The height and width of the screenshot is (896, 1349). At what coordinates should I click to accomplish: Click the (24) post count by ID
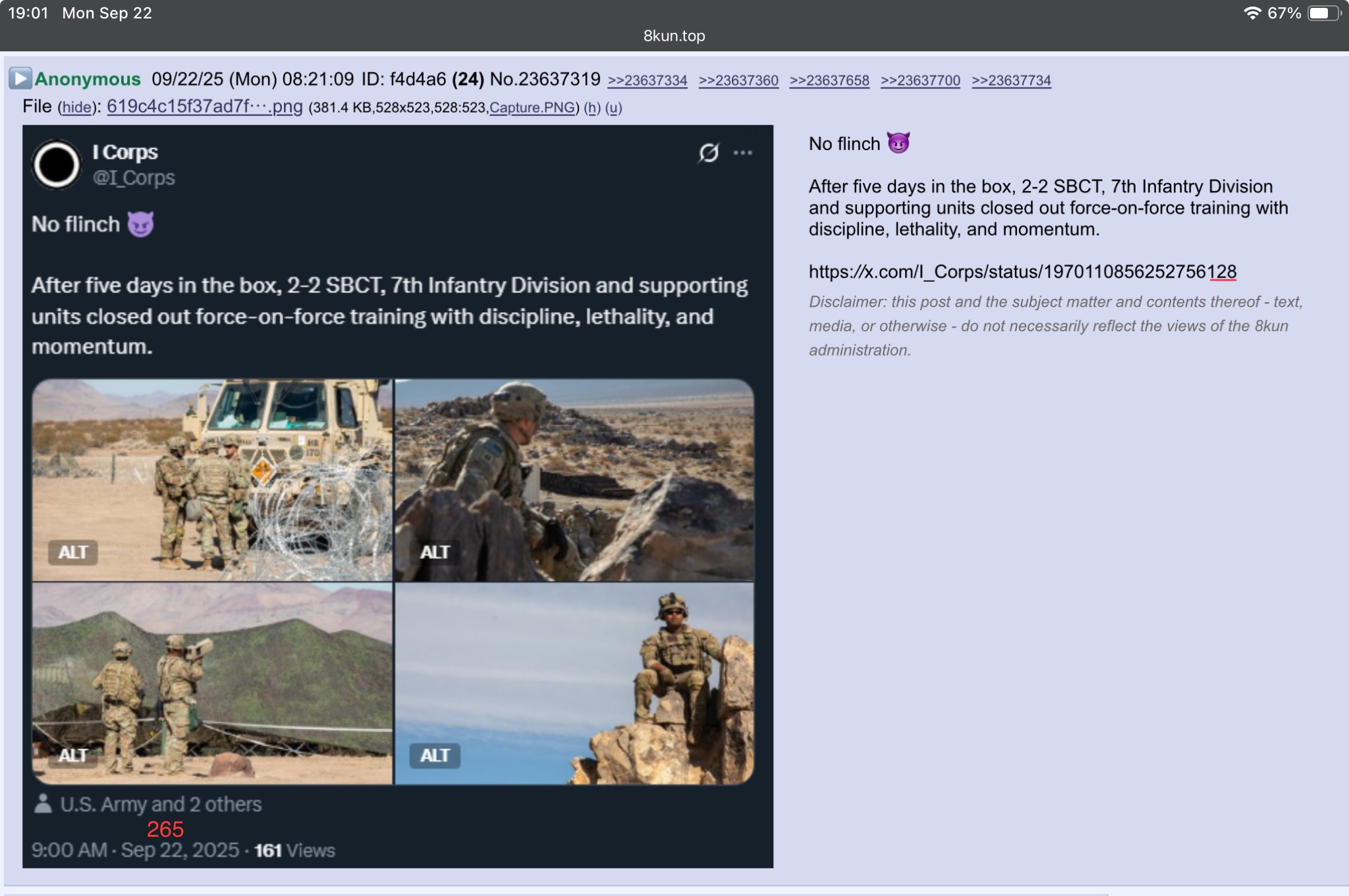click(x=468, y=79)
